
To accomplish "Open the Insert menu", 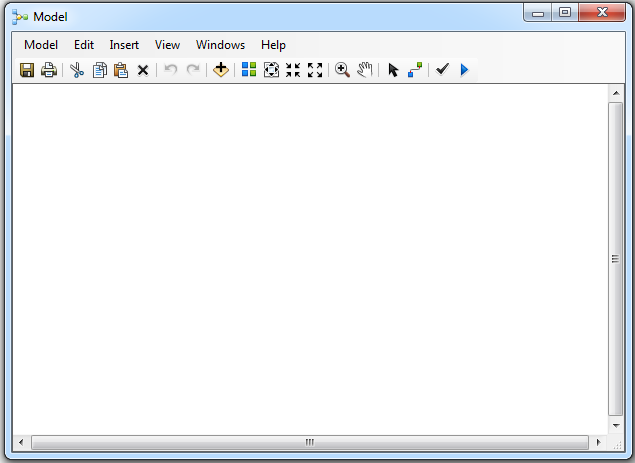I will click(124, 45).
